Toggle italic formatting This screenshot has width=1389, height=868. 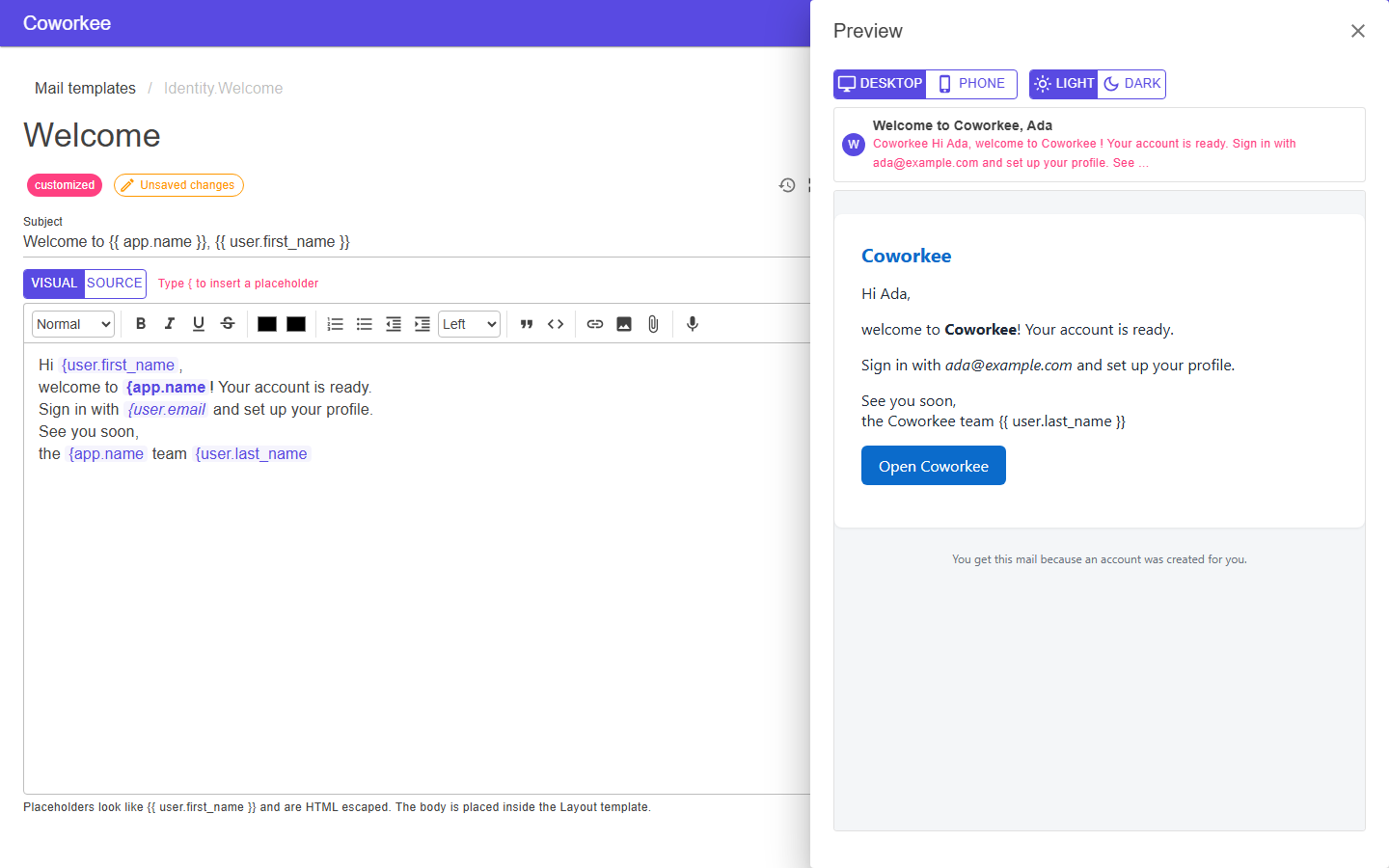(x=170, y=324)
